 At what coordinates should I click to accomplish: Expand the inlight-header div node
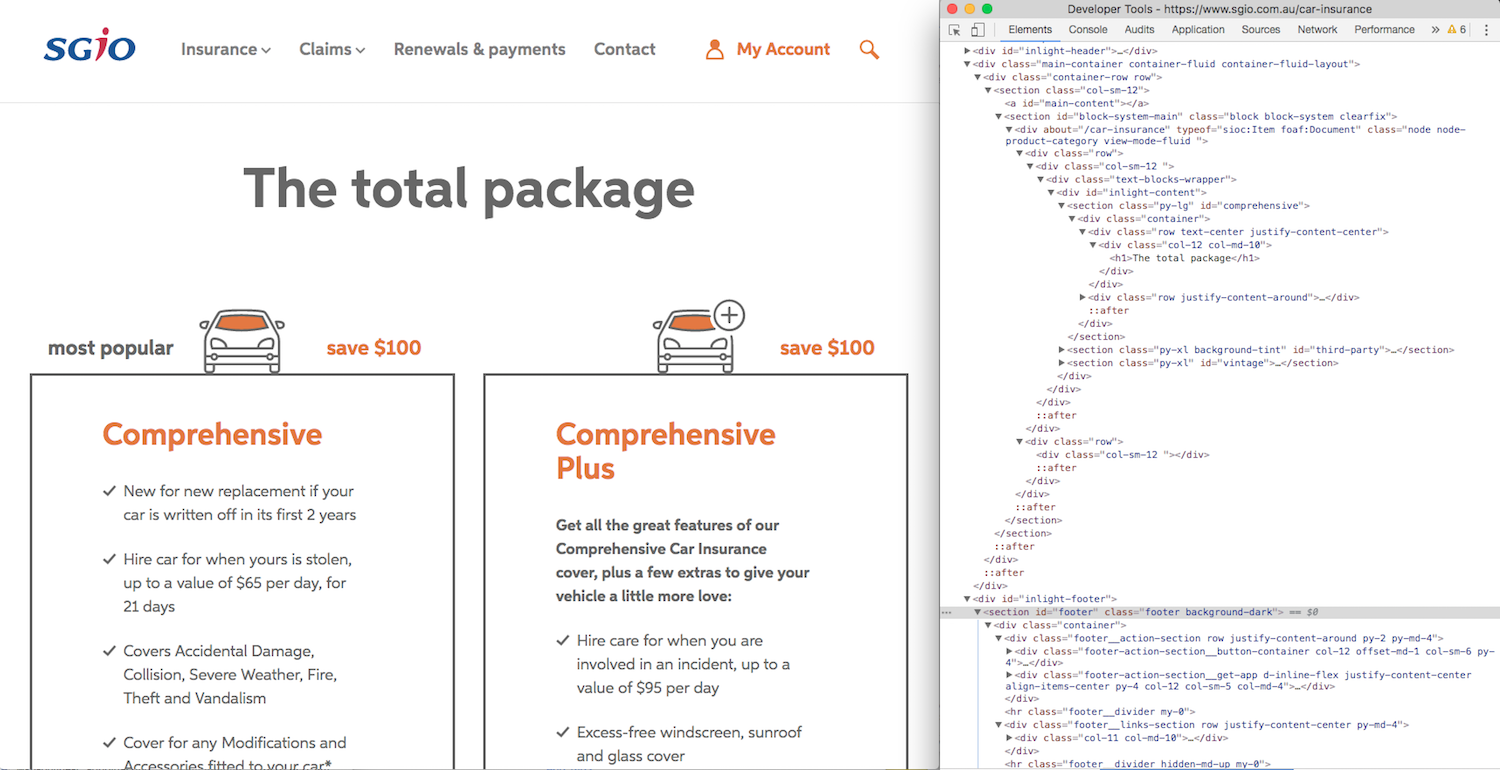click(x=967, y=51)
